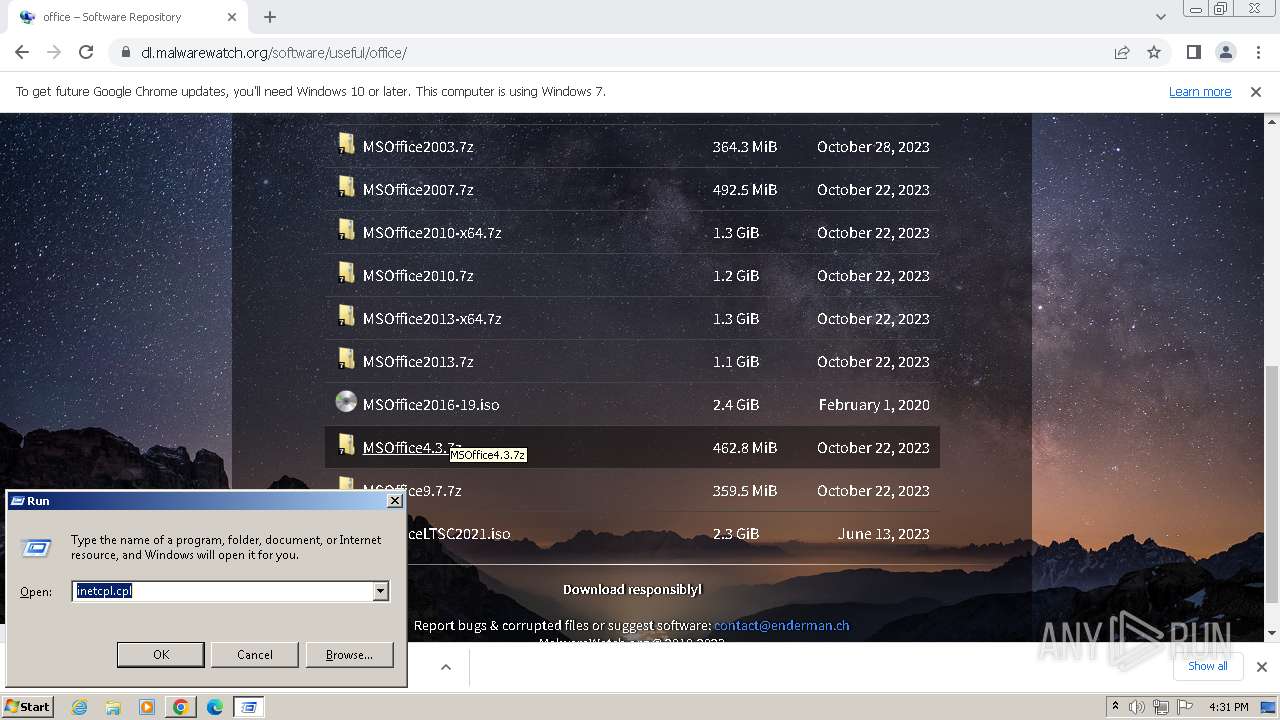Viewport: 1280px width, 720px height.
Task: Open Microsoft Edge from taskbar
Action: click(x=214, y=707)
